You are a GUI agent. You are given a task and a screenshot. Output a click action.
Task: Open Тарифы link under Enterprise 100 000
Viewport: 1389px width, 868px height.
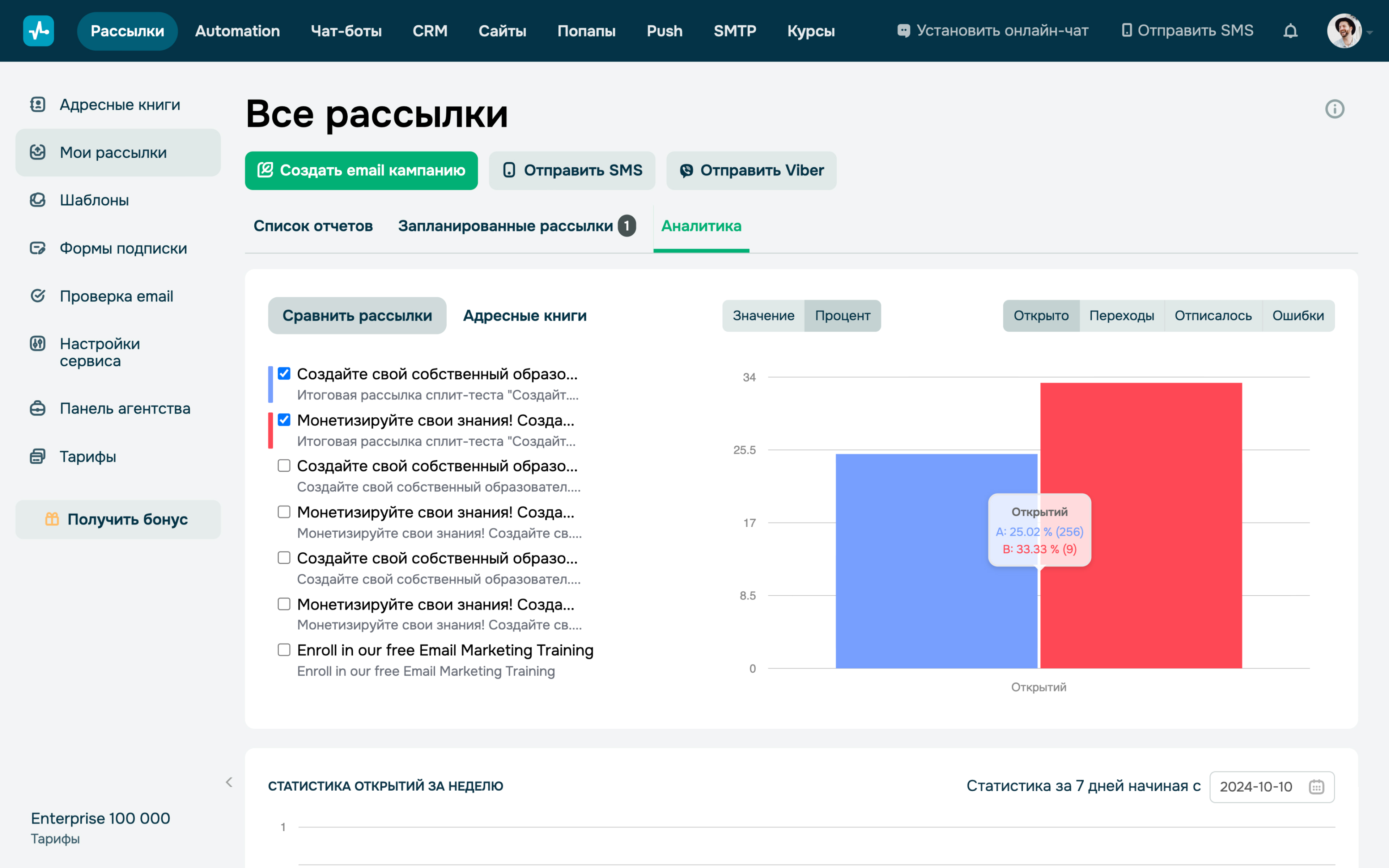click(x=55, y=839)
